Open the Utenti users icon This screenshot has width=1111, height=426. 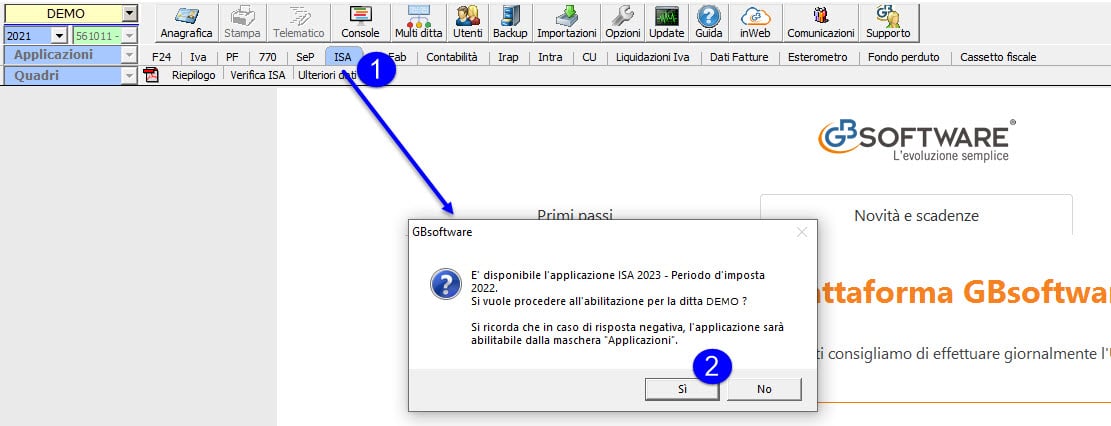pyautogui.click(x=467, y=22)
